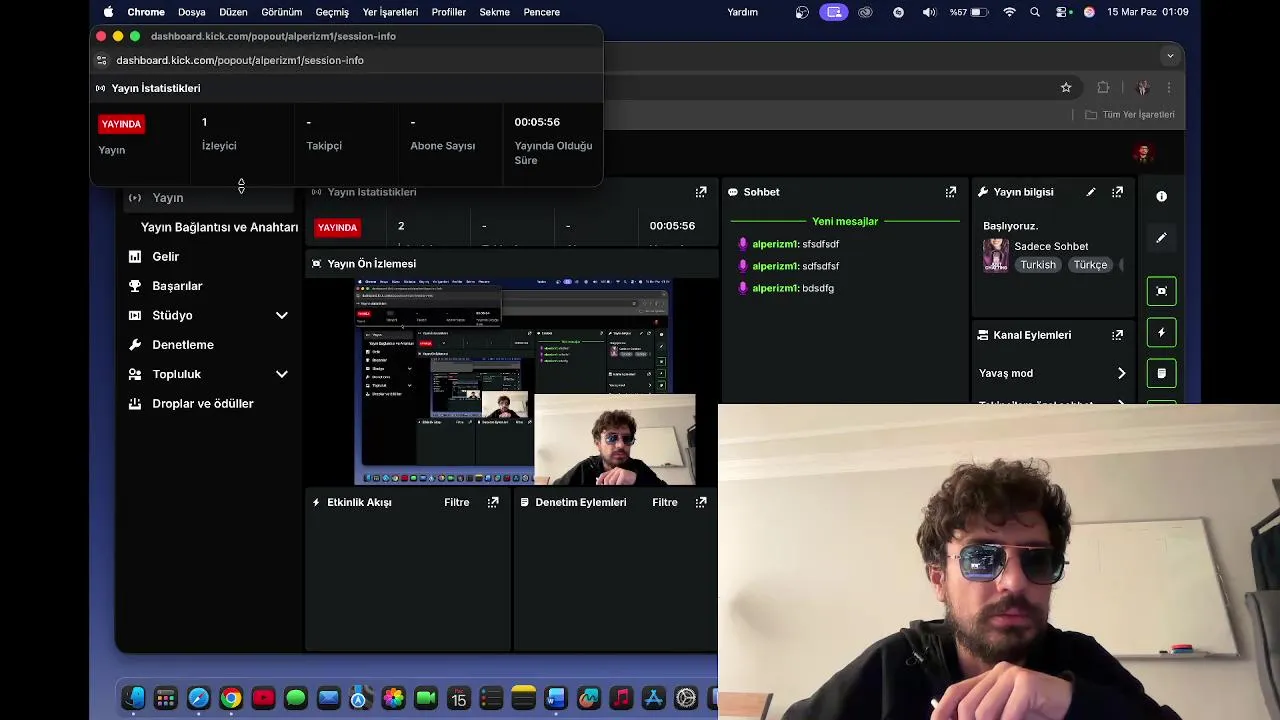This screenshot has height=720, width=1280.
Task: Open the tab search dropdown arrow
Action: click(x=1170, y=56)
